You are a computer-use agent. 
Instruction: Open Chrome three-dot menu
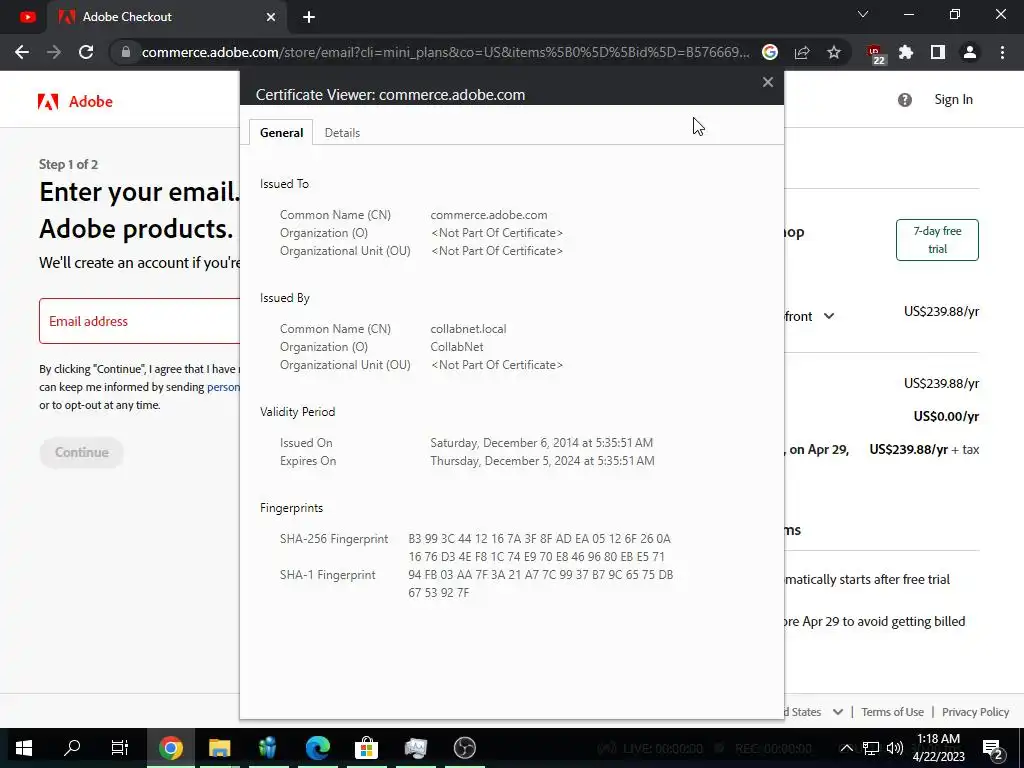1002,52
